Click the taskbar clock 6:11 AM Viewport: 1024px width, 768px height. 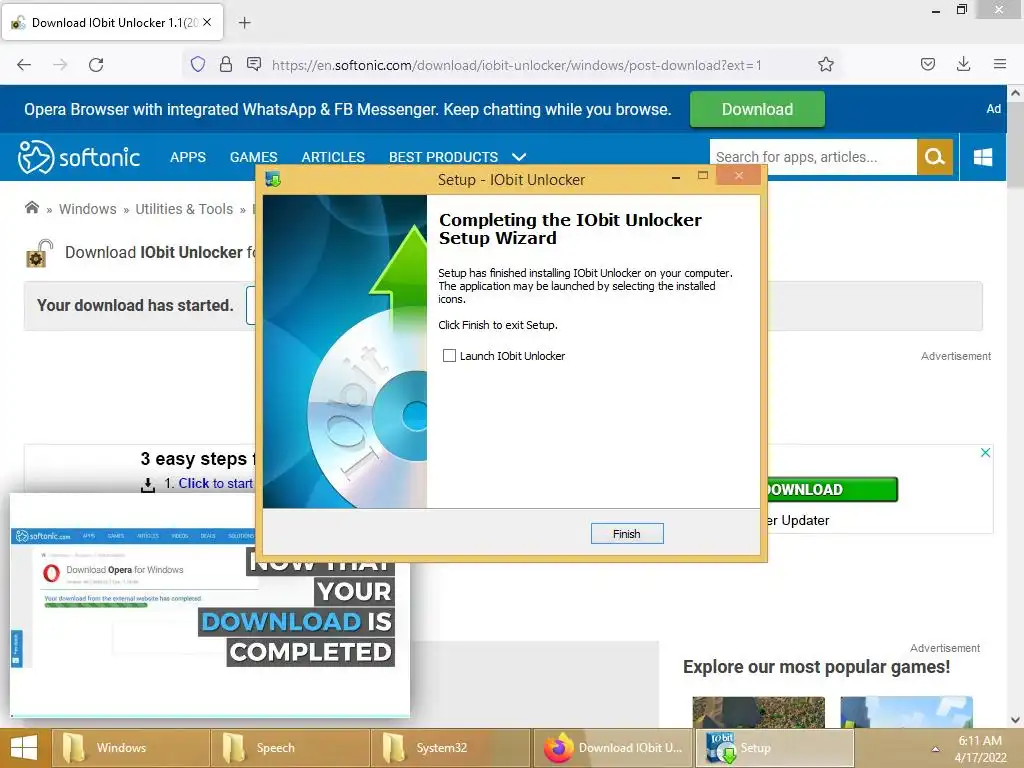(x=980, y=741)
